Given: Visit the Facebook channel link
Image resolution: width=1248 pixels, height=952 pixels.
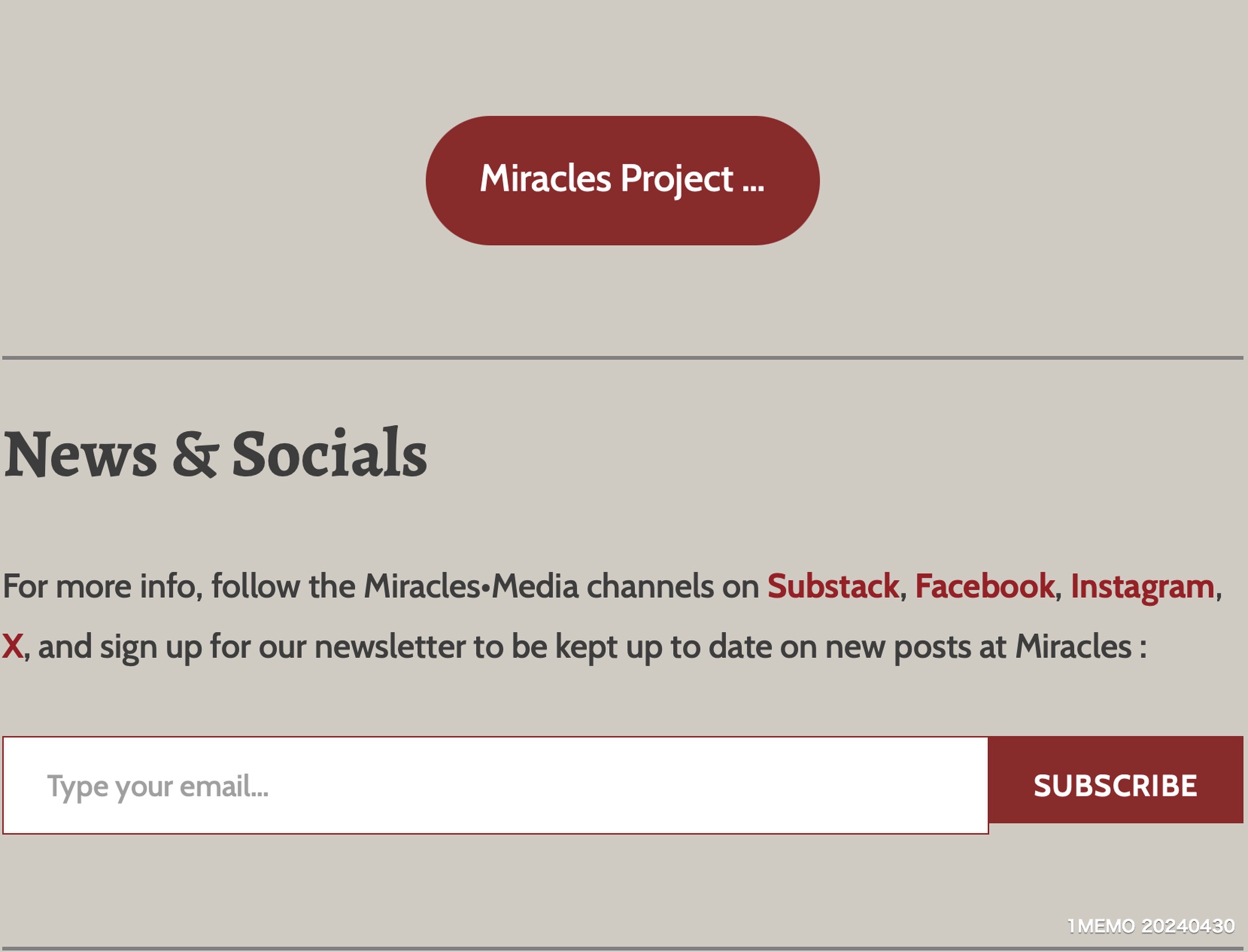Looking at the screenshot, I should [x=984, y=586].
